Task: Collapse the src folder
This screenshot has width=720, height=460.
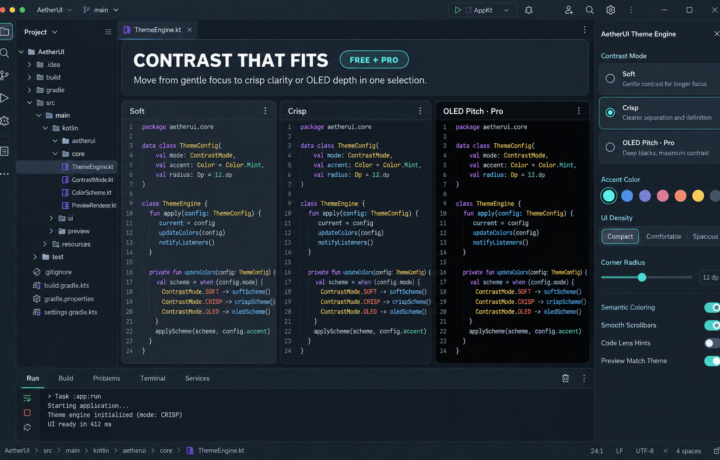Action: (29, 103)
